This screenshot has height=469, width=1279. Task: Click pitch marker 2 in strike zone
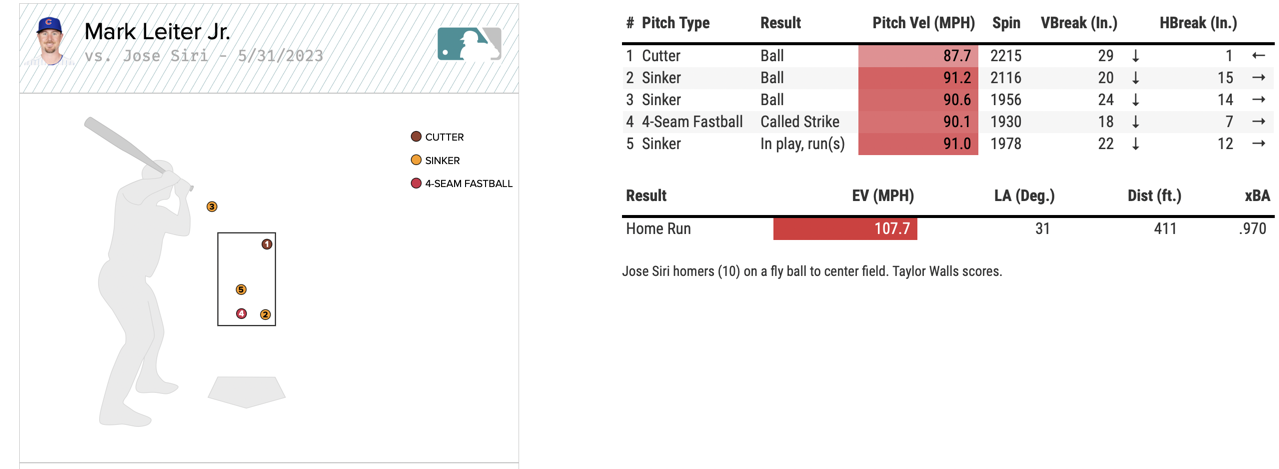click(x=265, y=314)
